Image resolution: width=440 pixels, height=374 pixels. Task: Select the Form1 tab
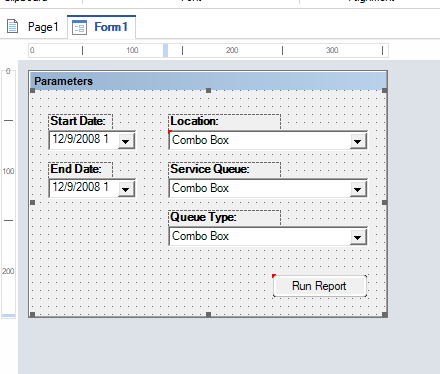click(x=101, y=27)
